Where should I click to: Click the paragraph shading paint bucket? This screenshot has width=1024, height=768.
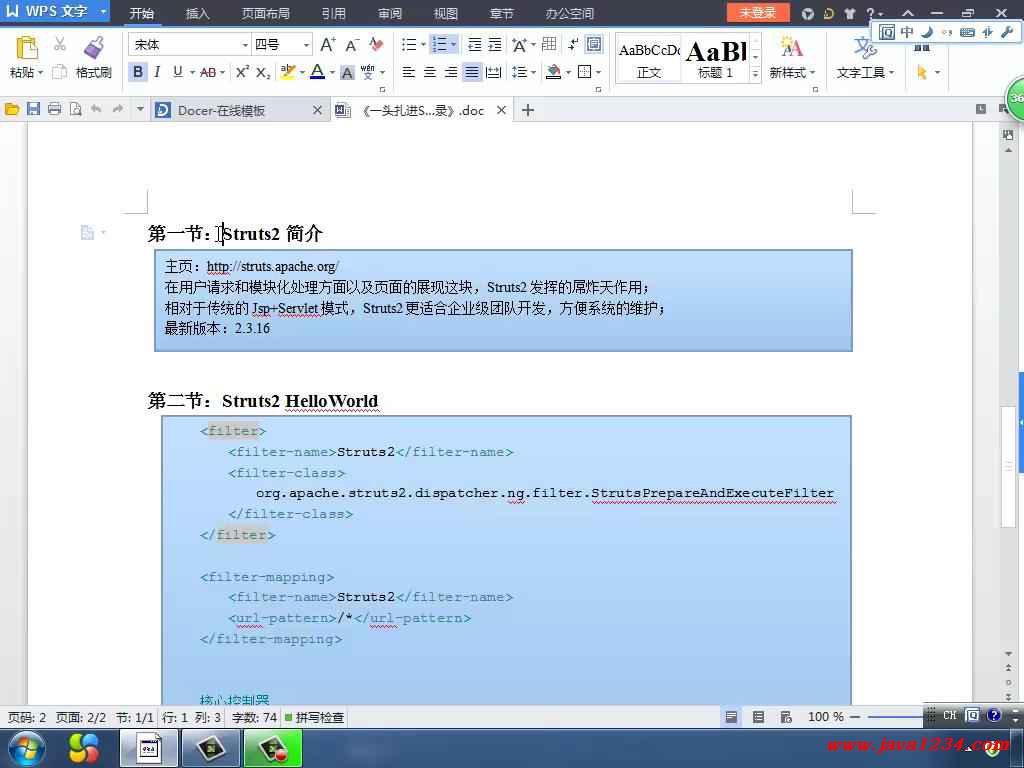(x=554, y=72)
